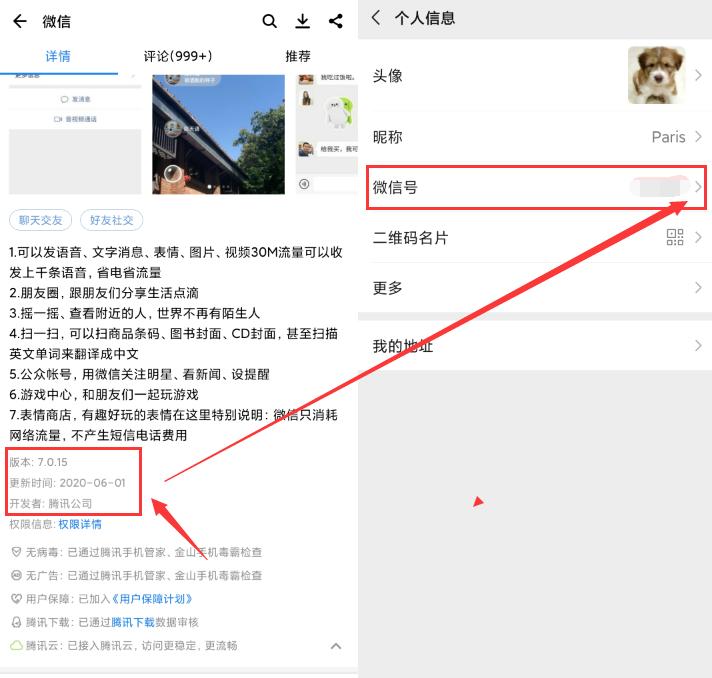
Task: Open the 更多 row chevron
Action: (x=698, y=287)
